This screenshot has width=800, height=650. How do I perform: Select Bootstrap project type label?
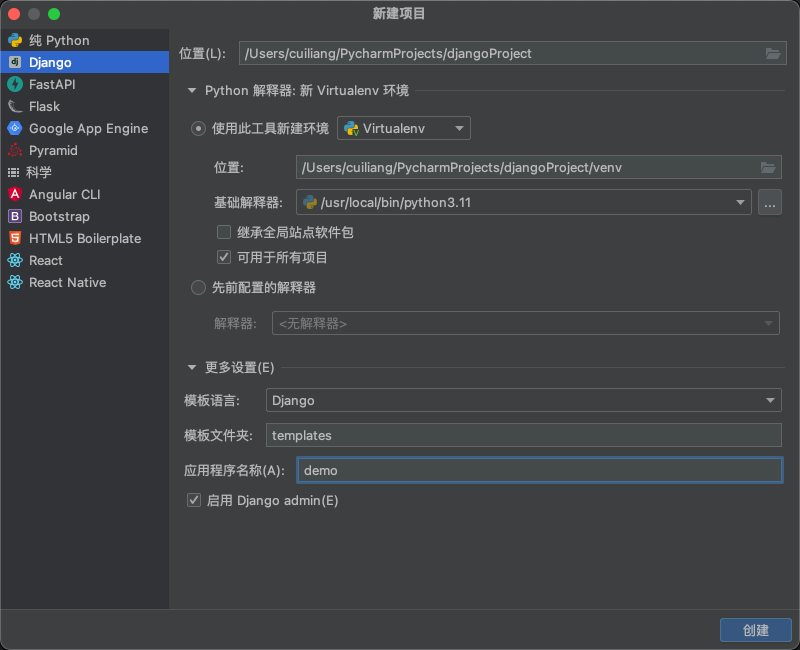click(x=59, y=216)
